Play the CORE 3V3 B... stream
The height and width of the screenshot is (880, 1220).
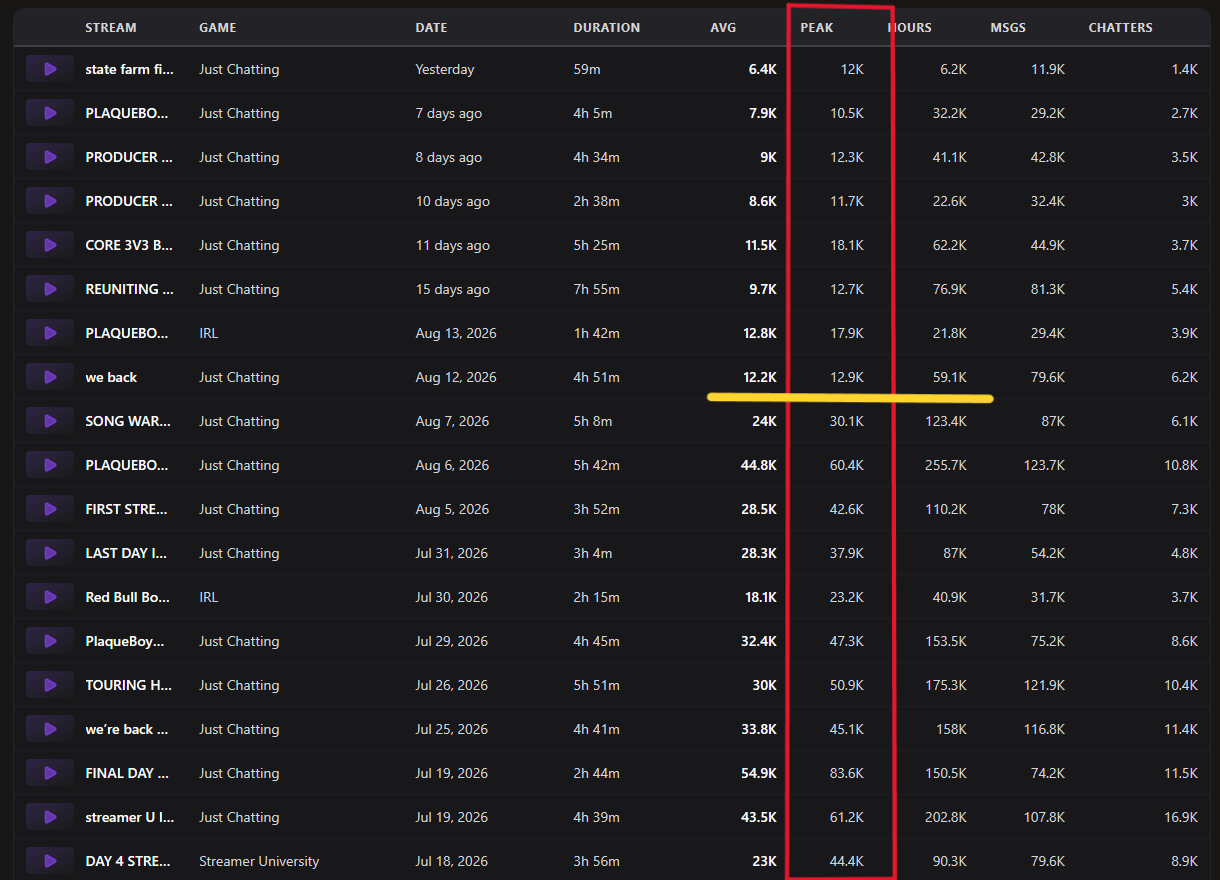click(50, 245)
